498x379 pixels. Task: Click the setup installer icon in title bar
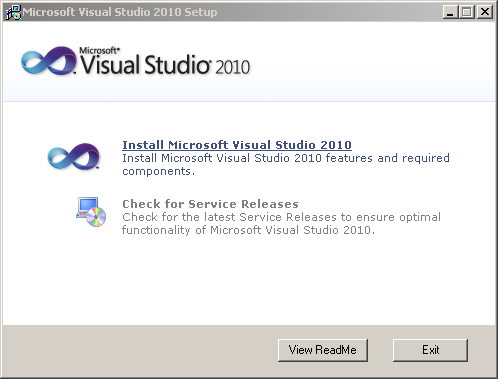pyautogui.click(x=13, y=12)
